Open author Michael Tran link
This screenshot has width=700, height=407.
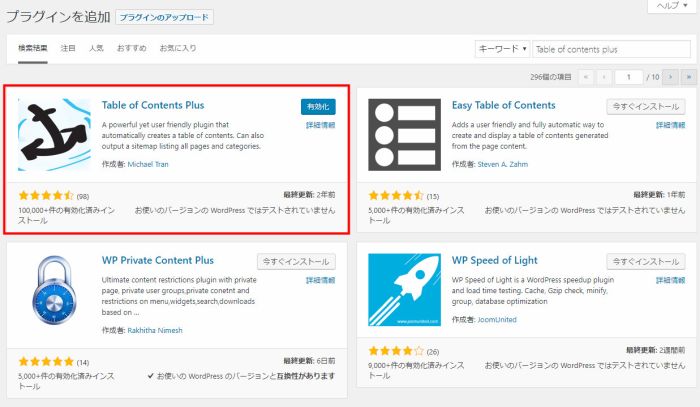click(x=148, y=164)
